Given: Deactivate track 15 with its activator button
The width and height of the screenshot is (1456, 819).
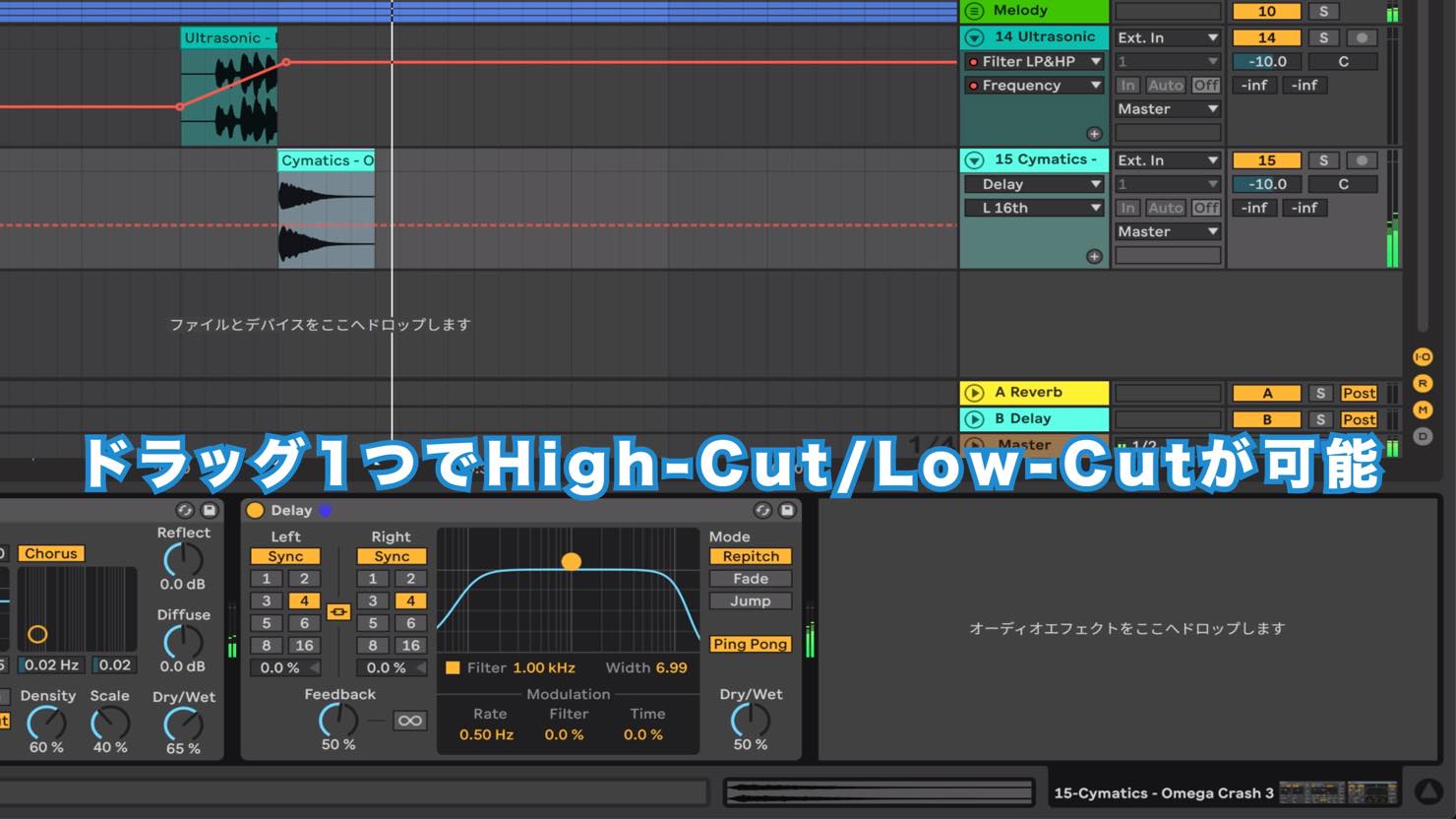Looking at the screenshot, I should 1267,159.
